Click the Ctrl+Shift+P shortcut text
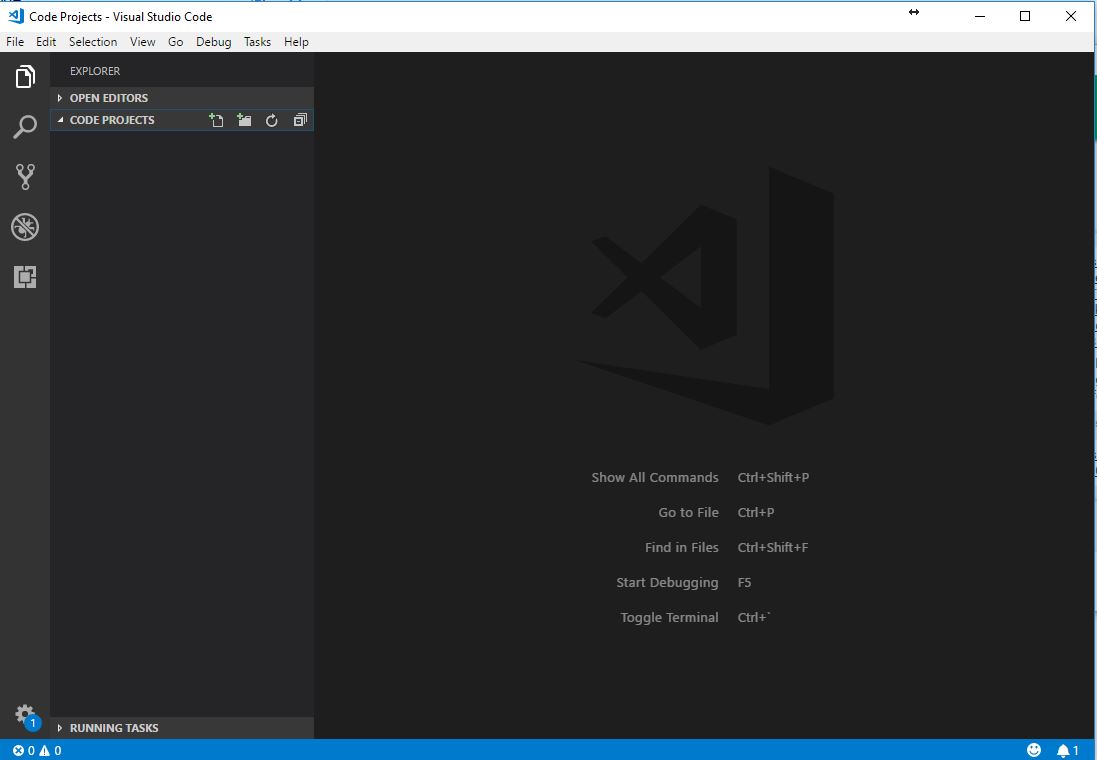 [773, 477]
